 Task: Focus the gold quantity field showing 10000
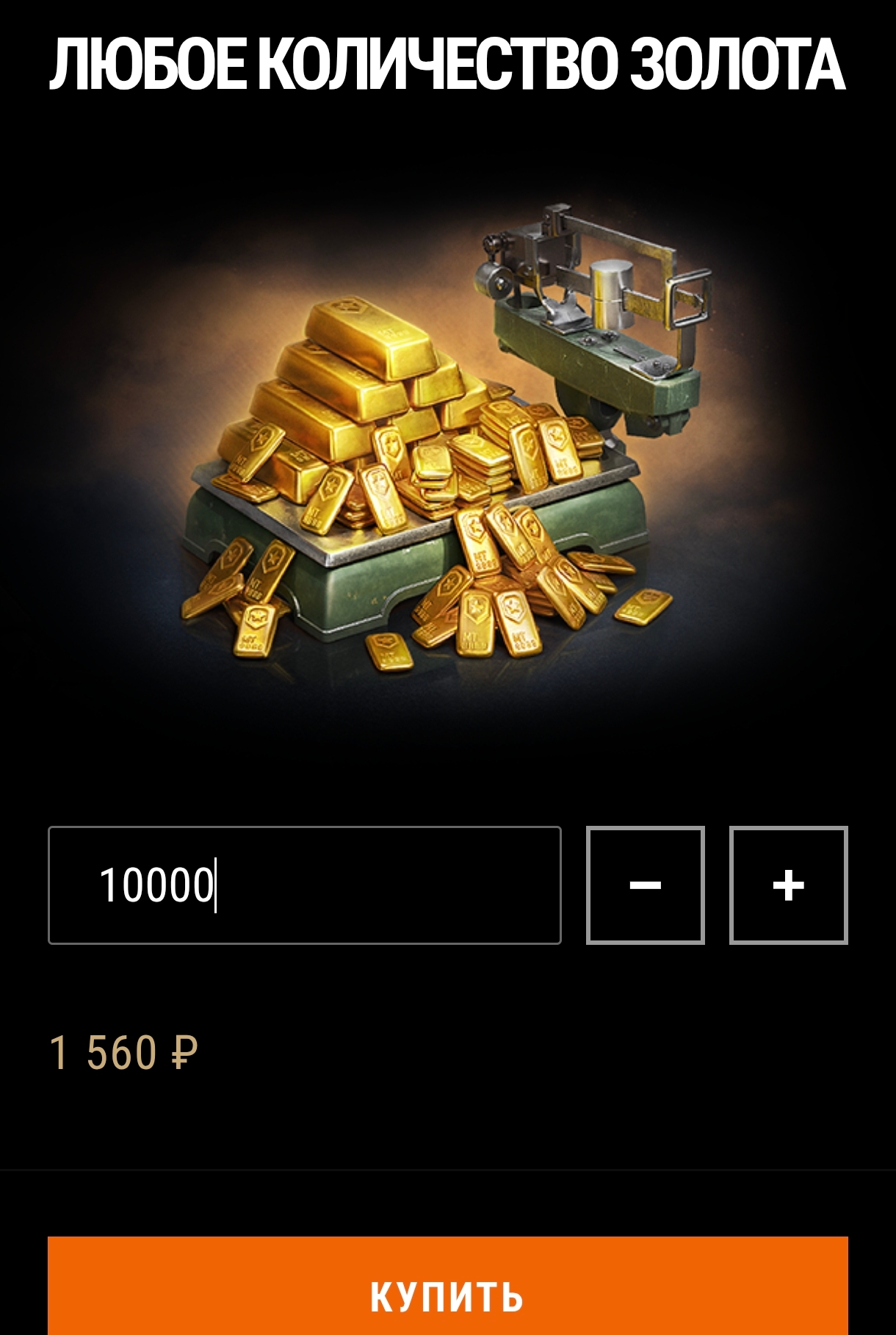(304, 885)
